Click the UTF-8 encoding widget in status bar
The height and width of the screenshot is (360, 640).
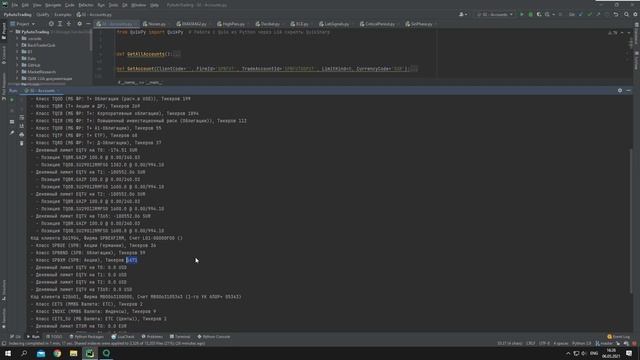[545, 344]
